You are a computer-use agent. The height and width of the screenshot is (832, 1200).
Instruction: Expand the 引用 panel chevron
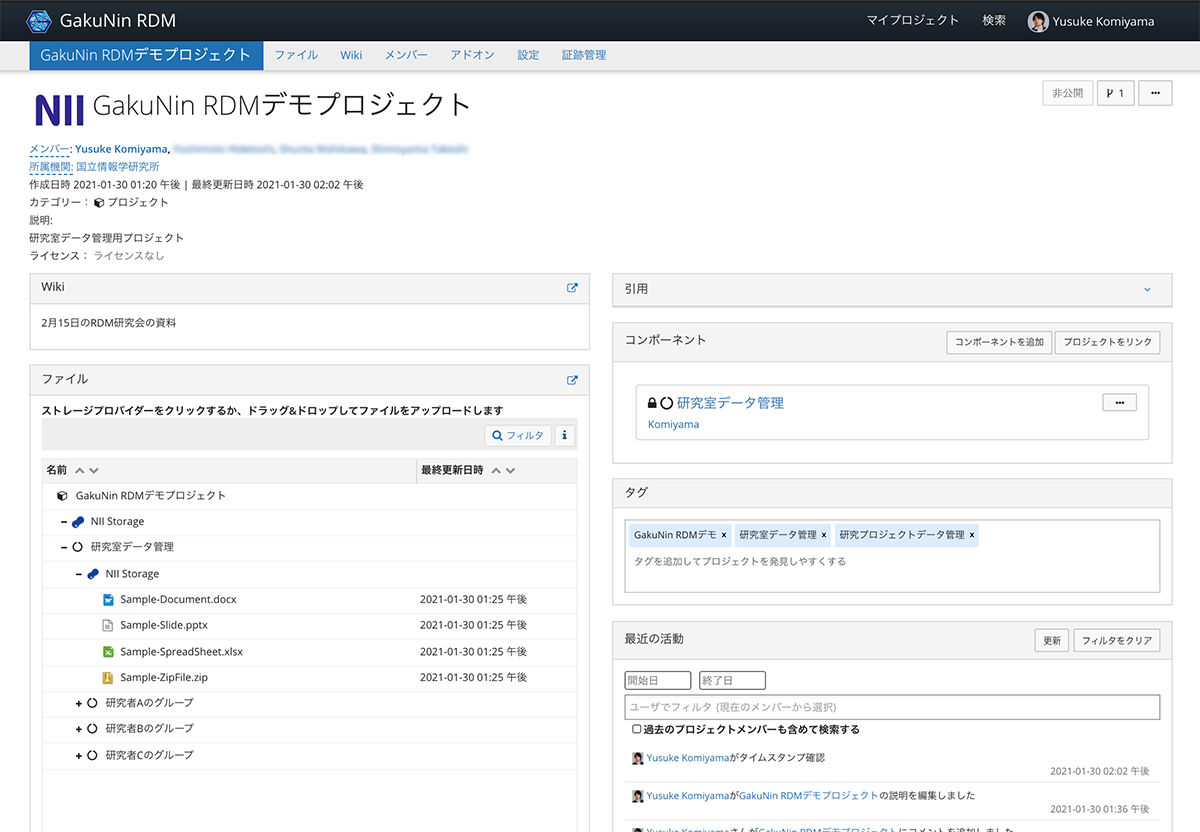[1147, 289]
